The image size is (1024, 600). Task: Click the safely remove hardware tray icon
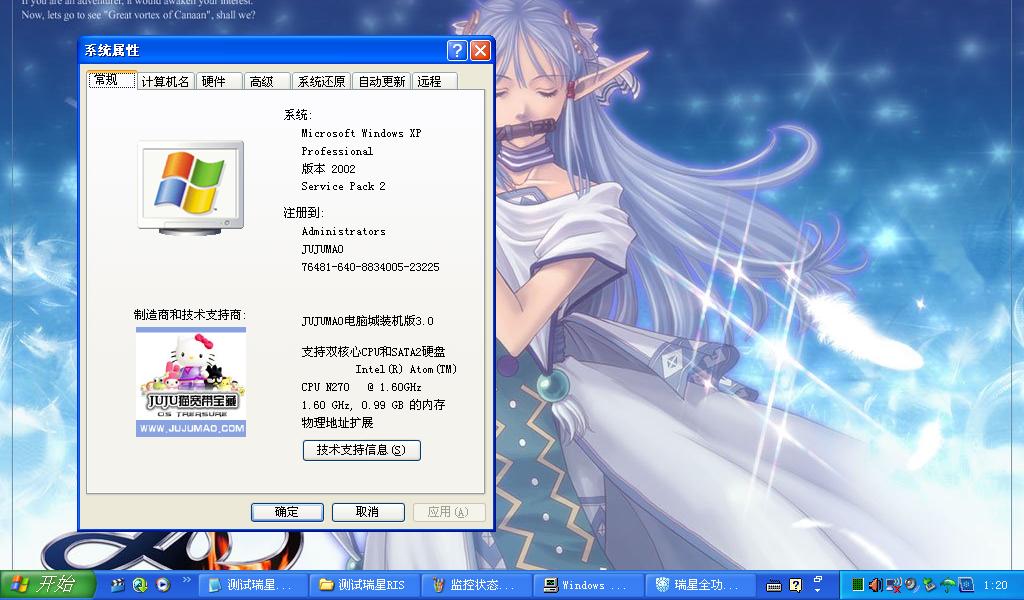(929, 585)
